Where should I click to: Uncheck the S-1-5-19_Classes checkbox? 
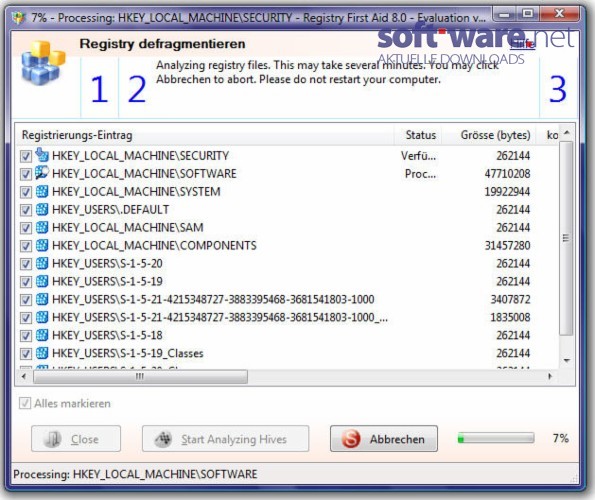[x=26, y=354]
